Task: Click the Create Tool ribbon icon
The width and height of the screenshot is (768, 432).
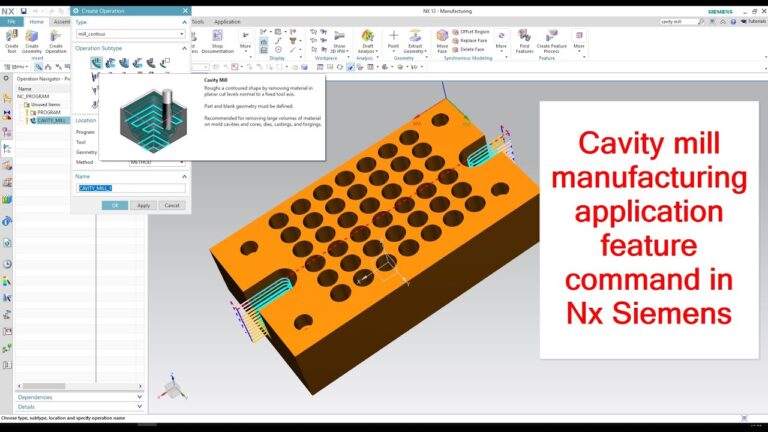Action: click(12, 41)
